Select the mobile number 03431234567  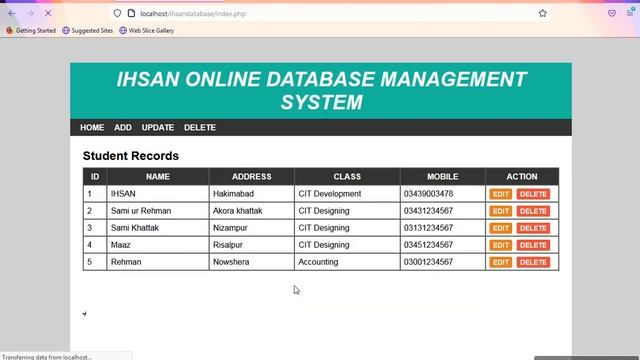point(443,211)
